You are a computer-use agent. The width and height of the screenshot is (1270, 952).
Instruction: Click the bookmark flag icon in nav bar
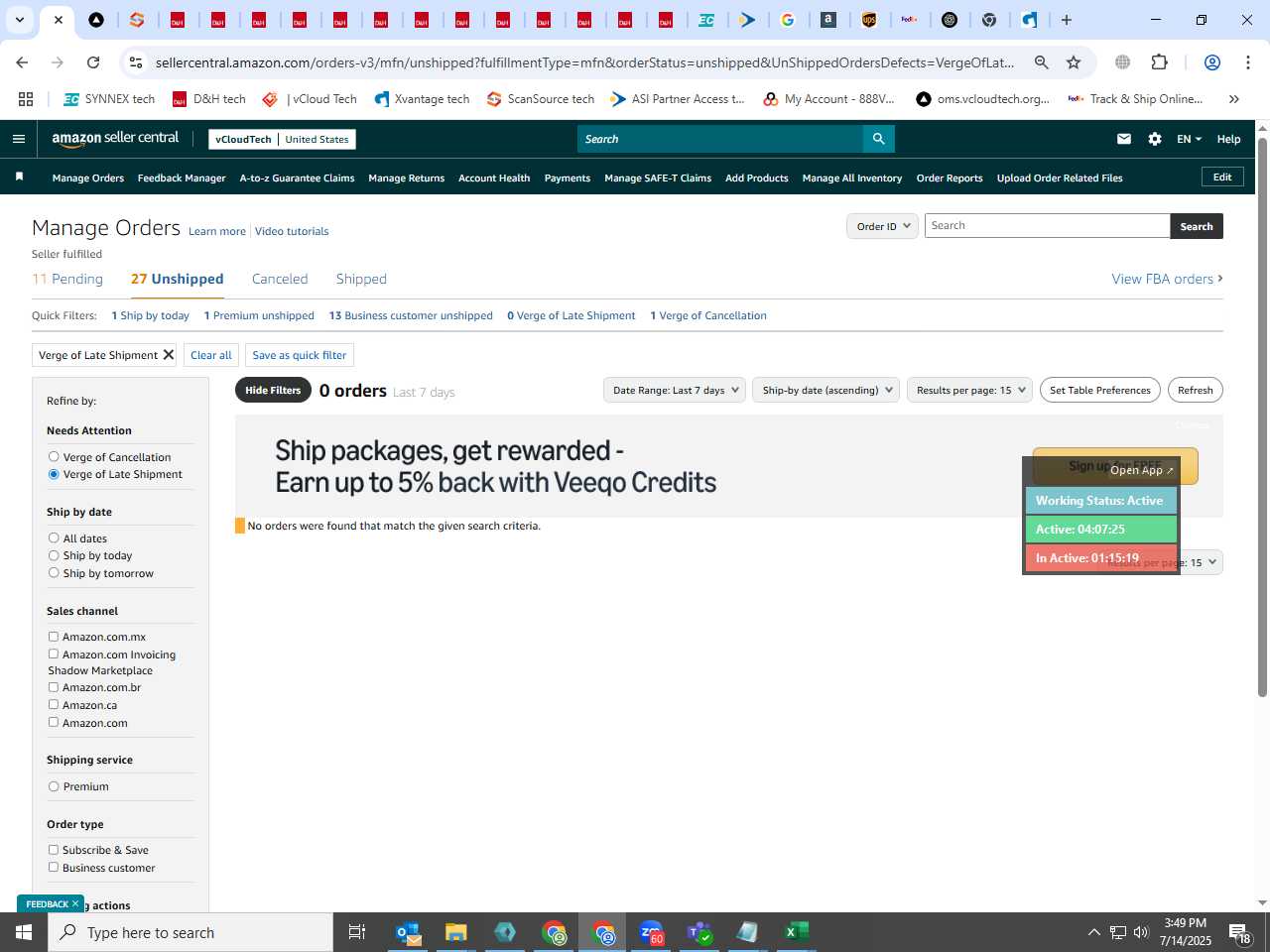click(19, 177)
